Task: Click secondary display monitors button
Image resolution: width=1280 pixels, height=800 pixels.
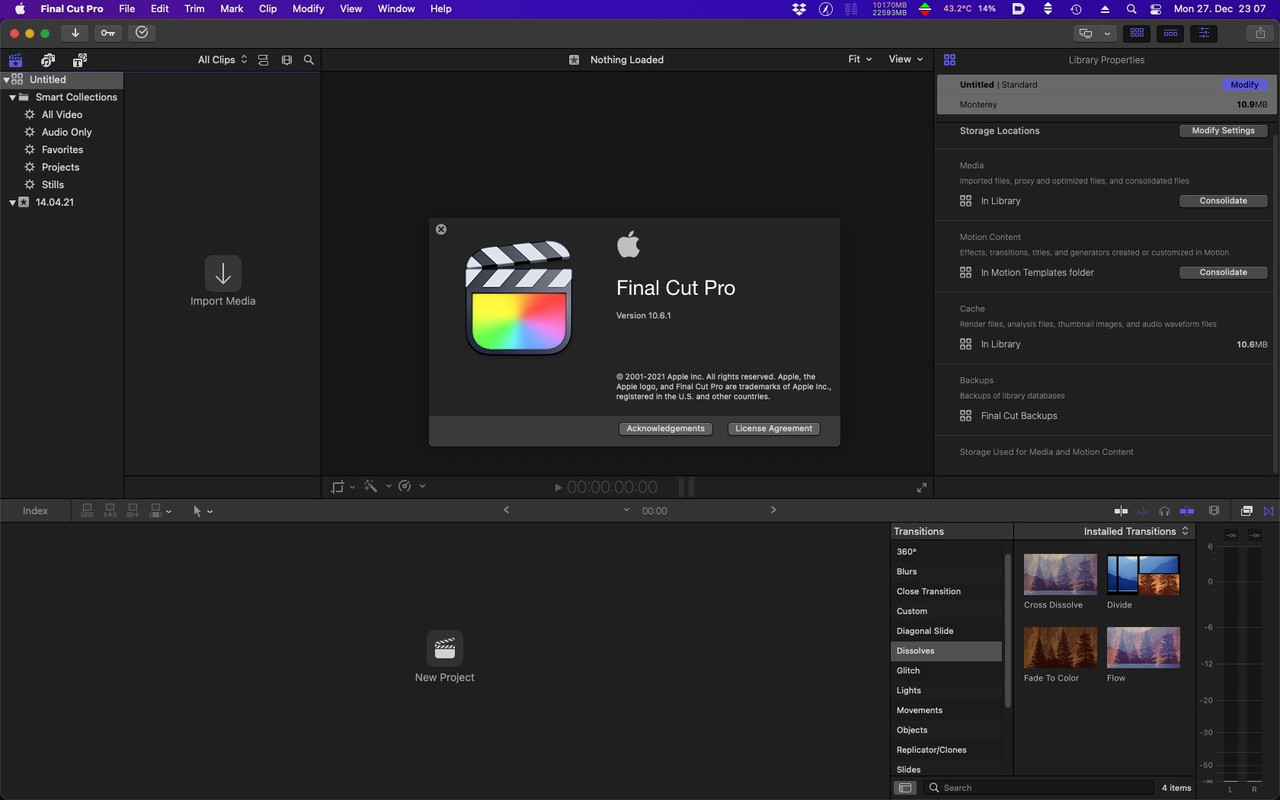Action: pos(1085,33)
